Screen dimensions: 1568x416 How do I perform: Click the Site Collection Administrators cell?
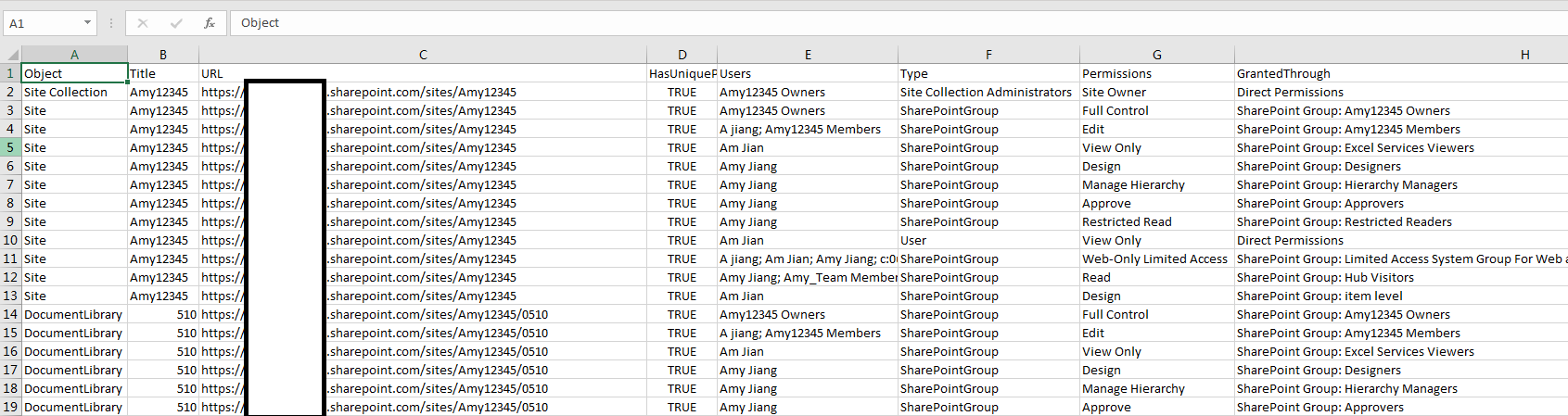[x=988, y=92]
